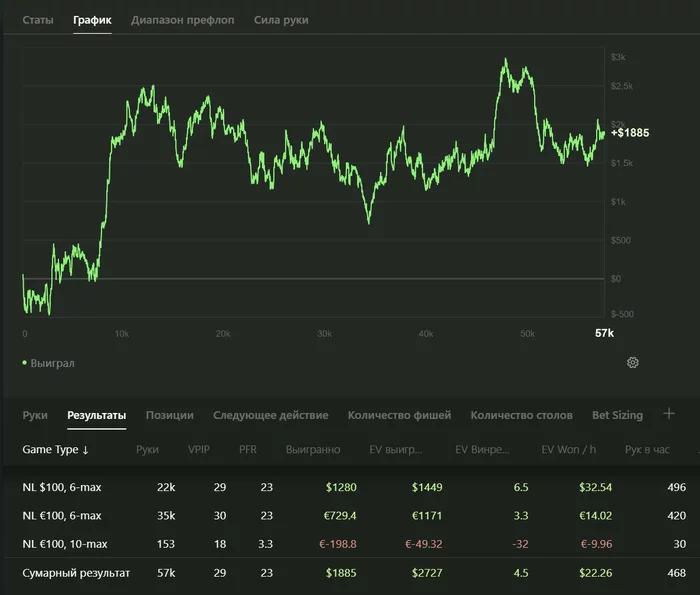Switch to the Руки tab
This screenshot has height=595, width=700.
click(x=35, y=415)
